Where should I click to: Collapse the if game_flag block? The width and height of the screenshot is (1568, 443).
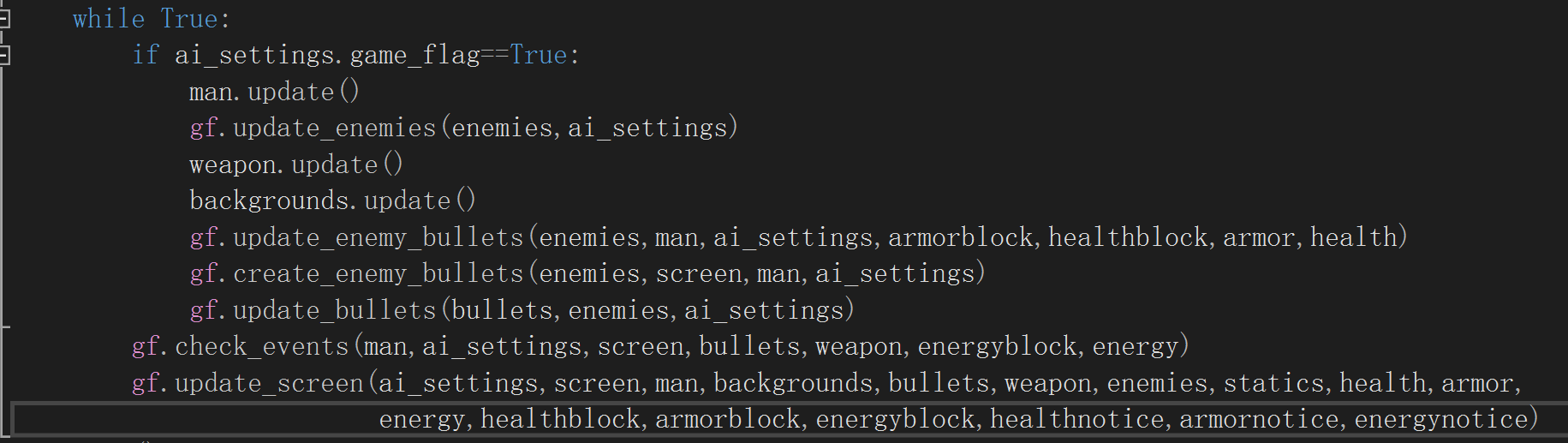click(4, 56)
